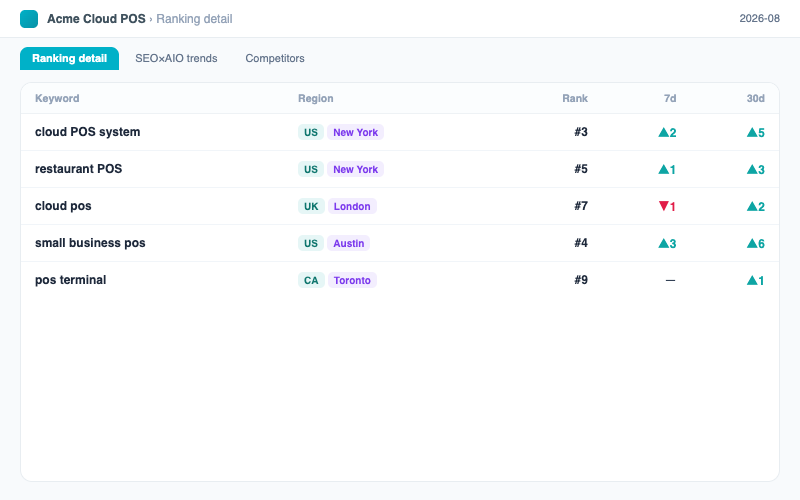Click US tag in restaurant POS row
This screenshot has width=800, height=500.
pyautogui.click(x=311, y=169)
